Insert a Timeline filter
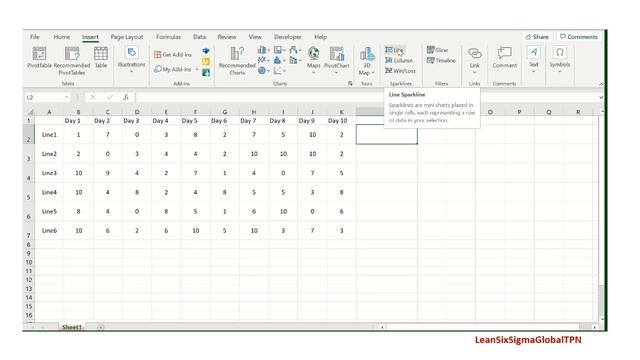This screenshot has height=360, width=640. click(x=441, y=60)
